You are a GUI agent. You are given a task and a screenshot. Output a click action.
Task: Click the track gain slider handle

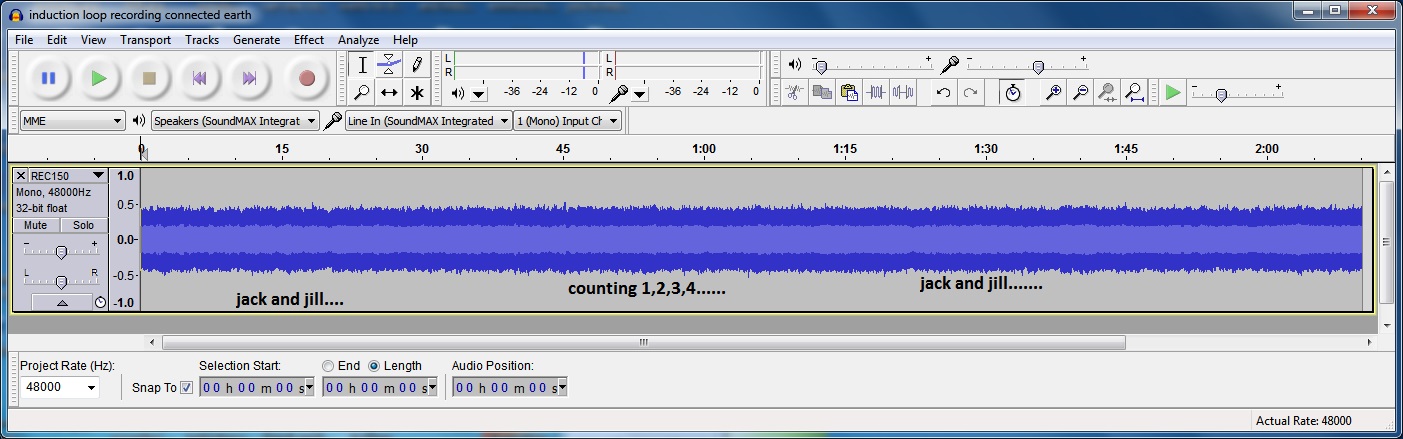[61, 252]
